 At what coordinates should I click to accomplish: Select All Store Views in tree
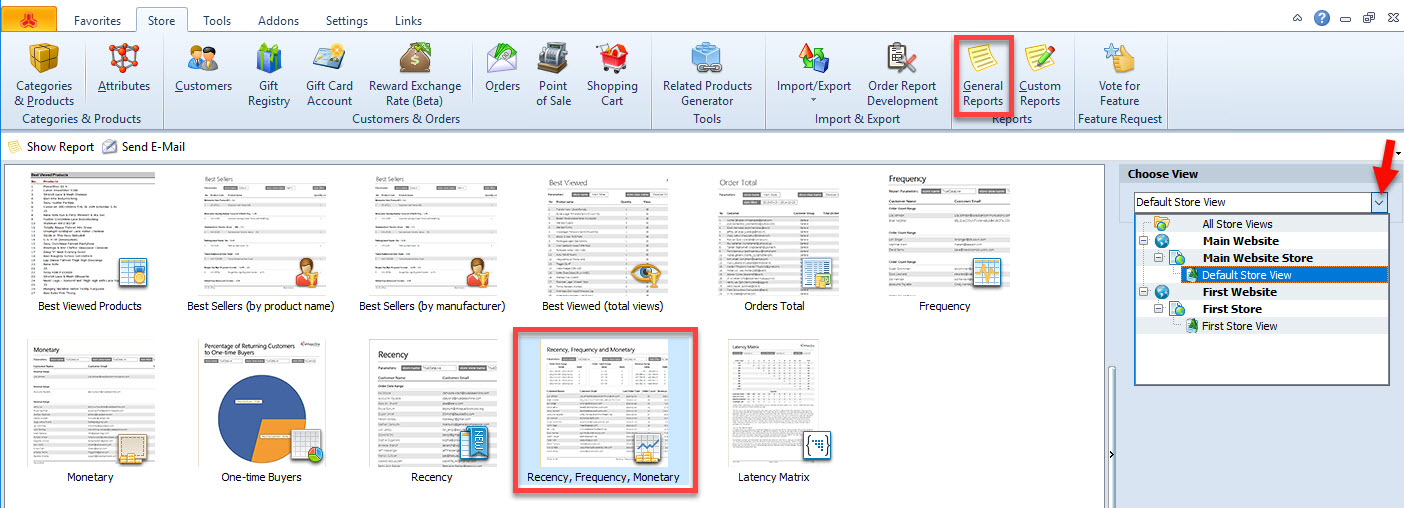point(1237,224)
